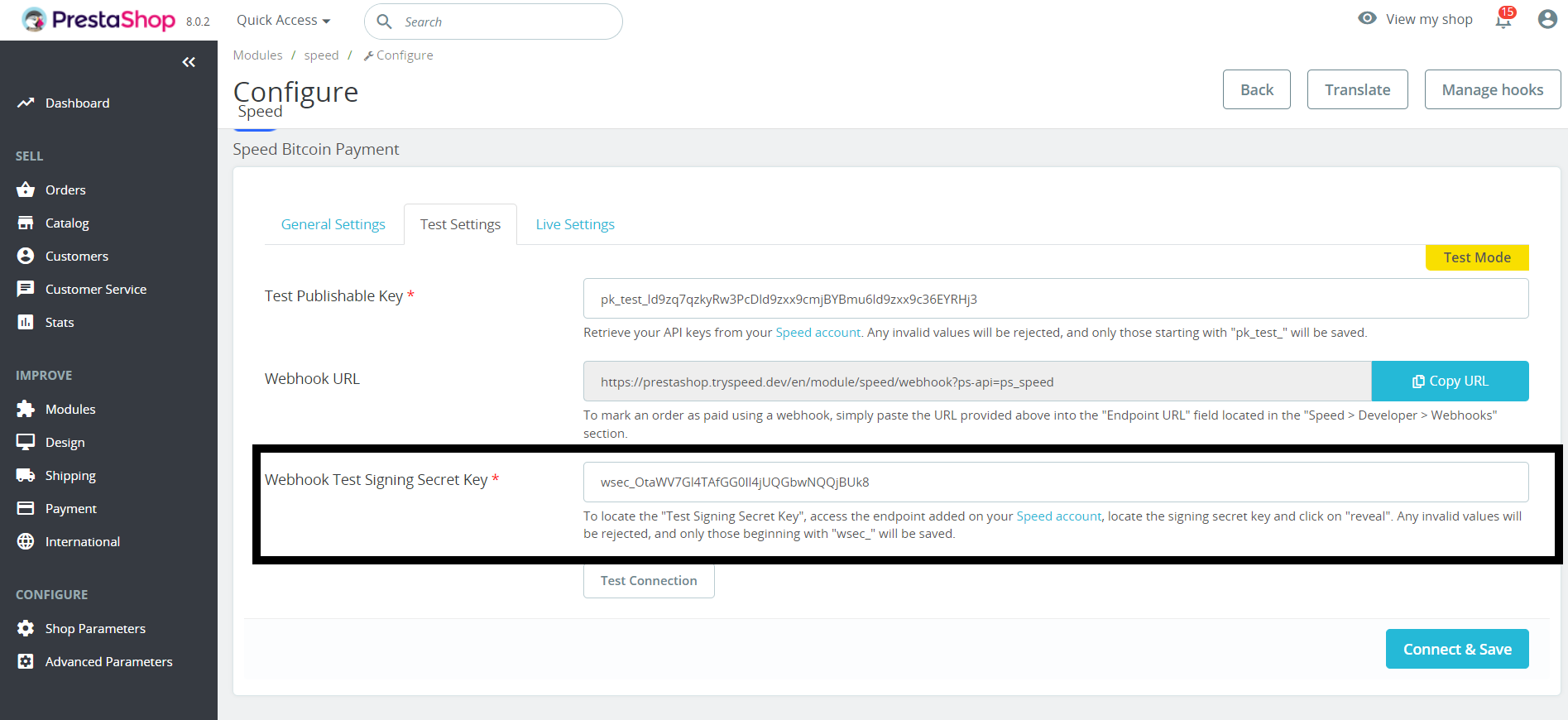Click the Translate button
The image size is (1568, 720).
(x=1358, y=89)
